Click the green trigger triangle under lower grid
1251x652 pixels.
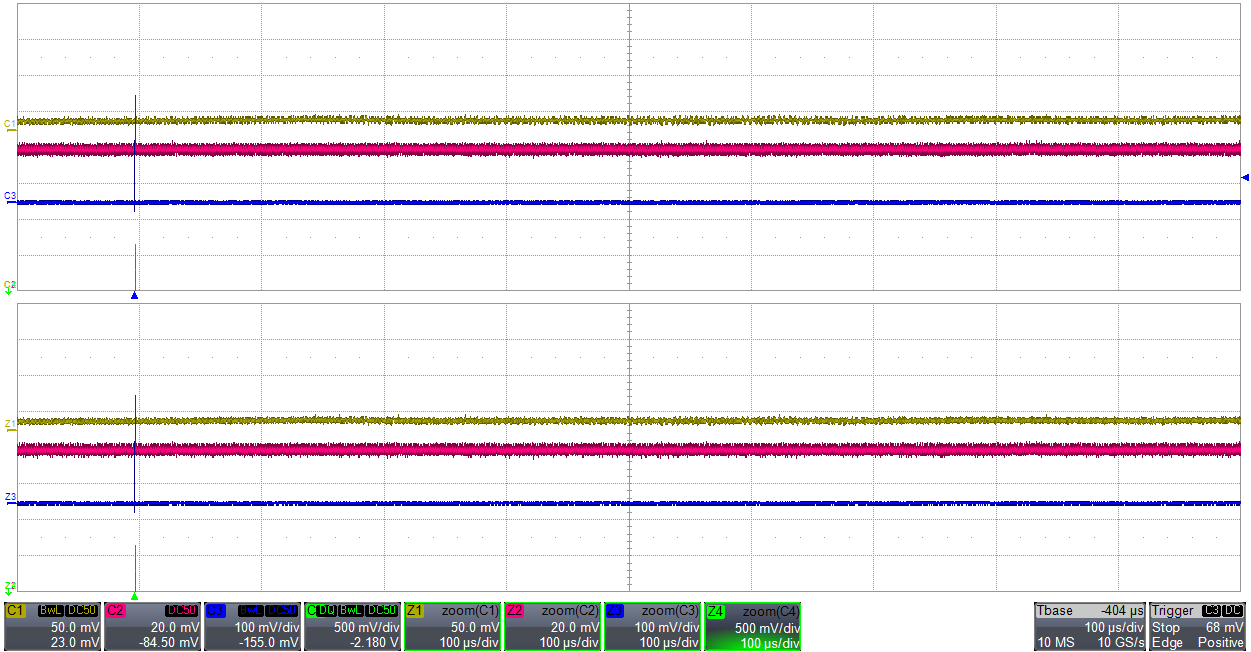pos(134,596)
